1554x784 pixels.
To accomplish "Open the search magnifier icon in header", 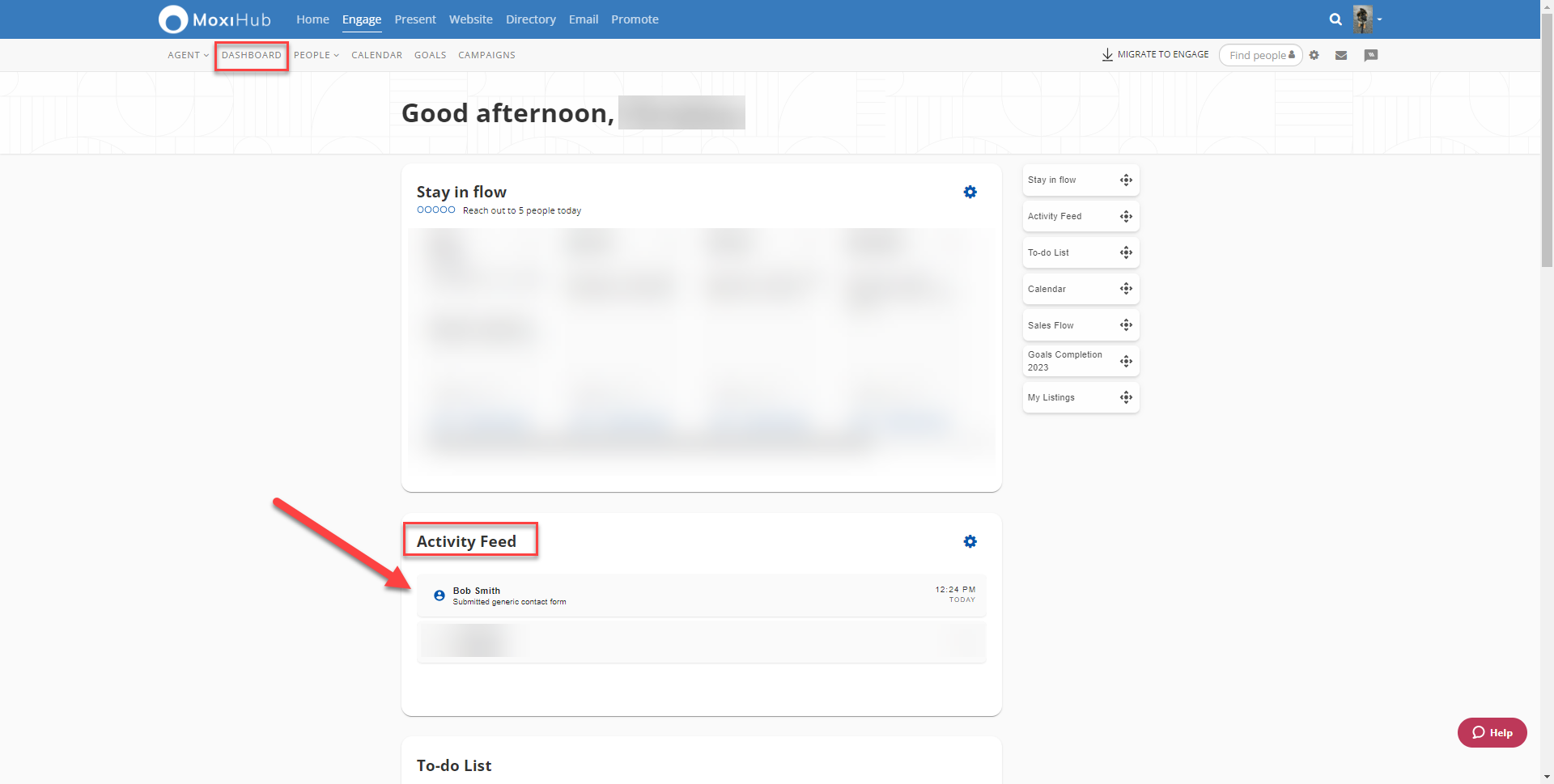I will [1335, 19].
